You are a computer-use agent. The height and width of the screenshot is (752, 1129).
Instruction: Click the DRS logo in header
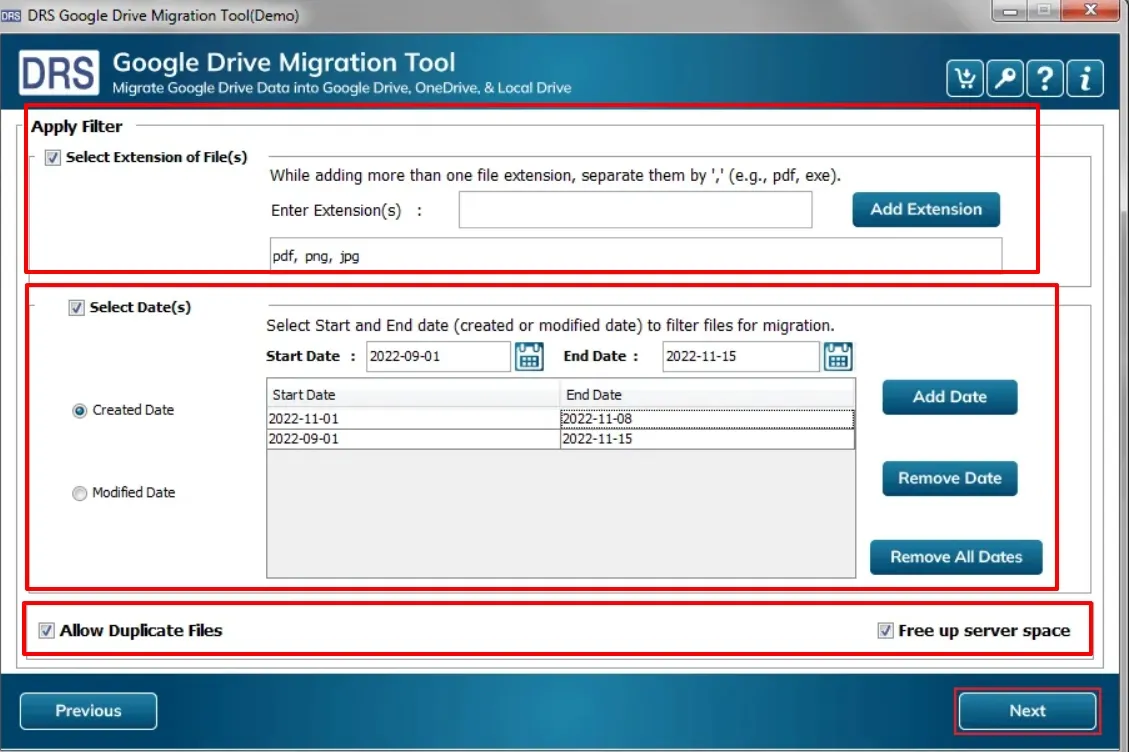[59, 74]
